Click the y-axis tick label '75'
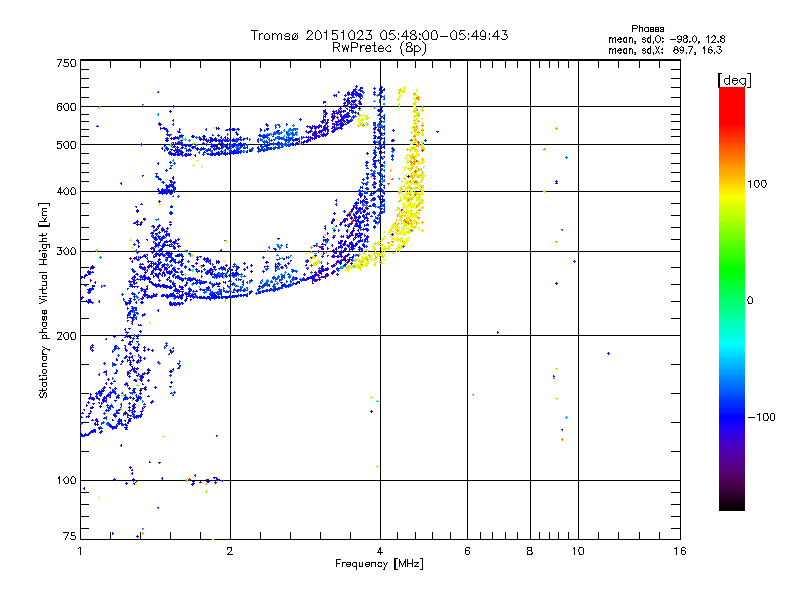This screenshot has height=600, width=800. point(70,536)
